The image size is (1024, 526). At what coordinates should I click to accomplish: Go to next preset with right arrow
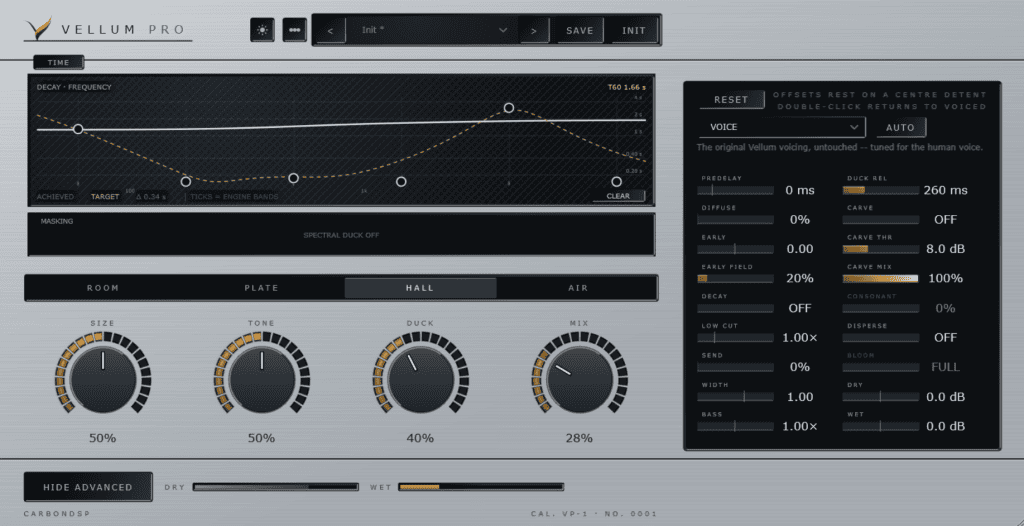click(x=534, y=30)
